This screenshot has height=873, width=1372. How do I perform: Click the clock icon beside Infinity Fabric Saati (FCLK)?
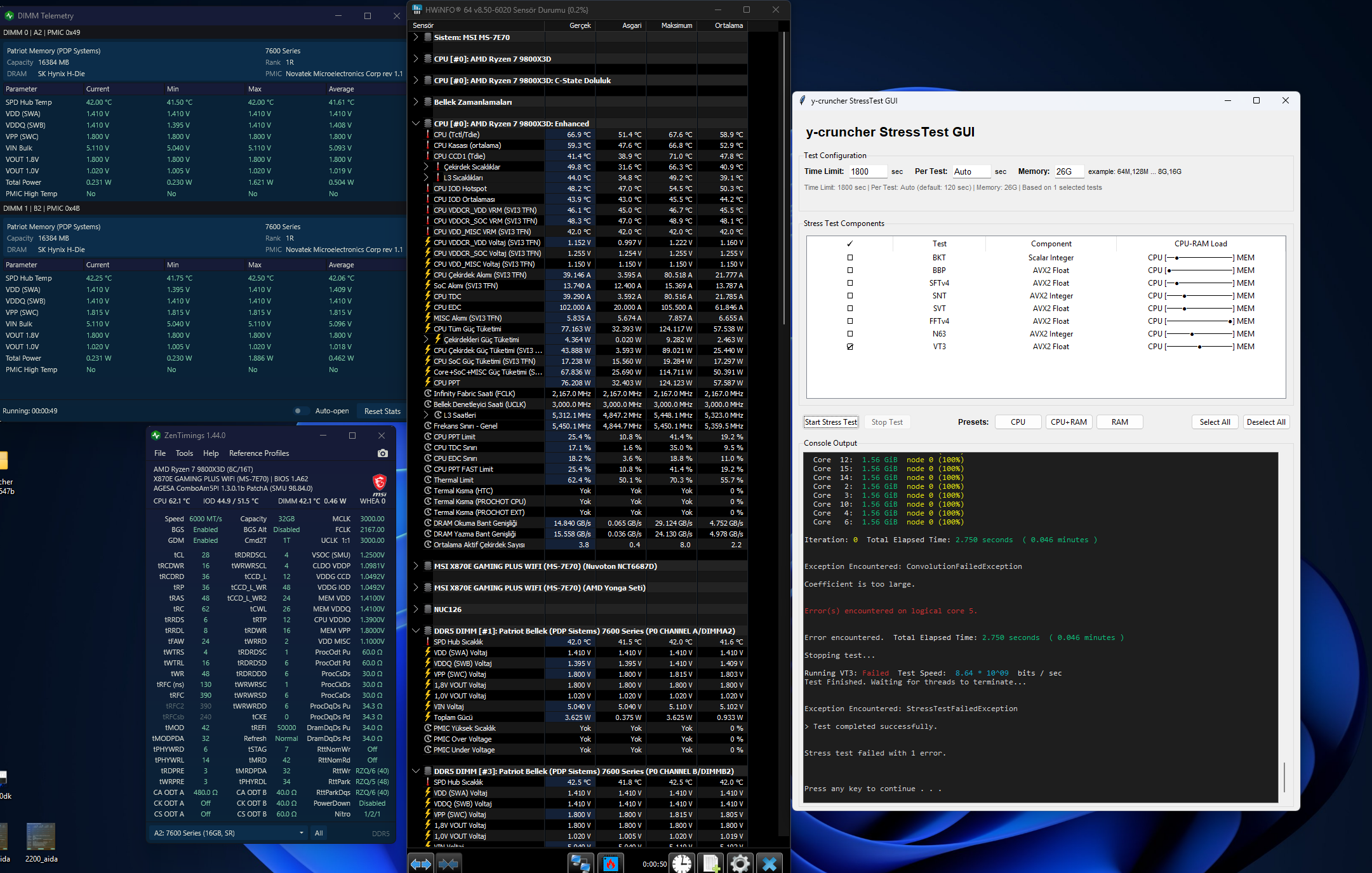pyautogui.click(x=428, y=394)
